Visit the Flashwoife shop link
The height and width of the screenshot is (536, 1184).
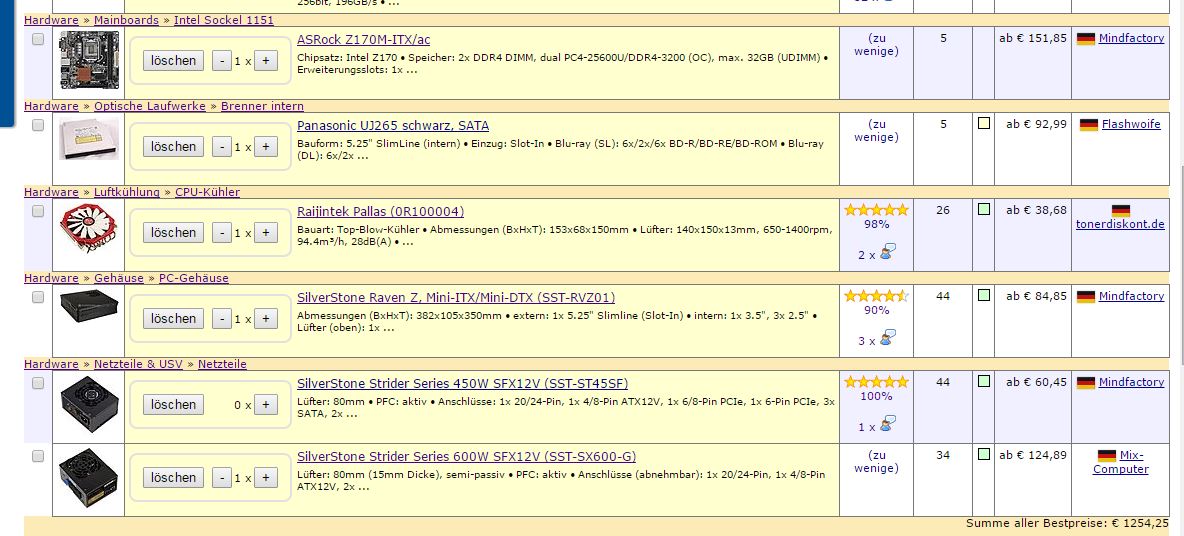[1131, 125]
